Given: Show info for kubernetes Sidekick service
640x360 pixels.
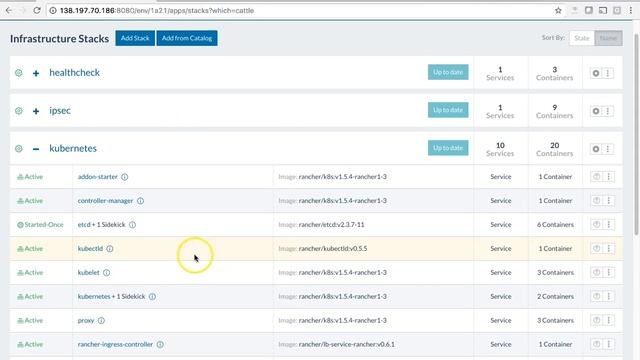Looking at the screenshot, I should pyautogui.click(x=152, y=297).
